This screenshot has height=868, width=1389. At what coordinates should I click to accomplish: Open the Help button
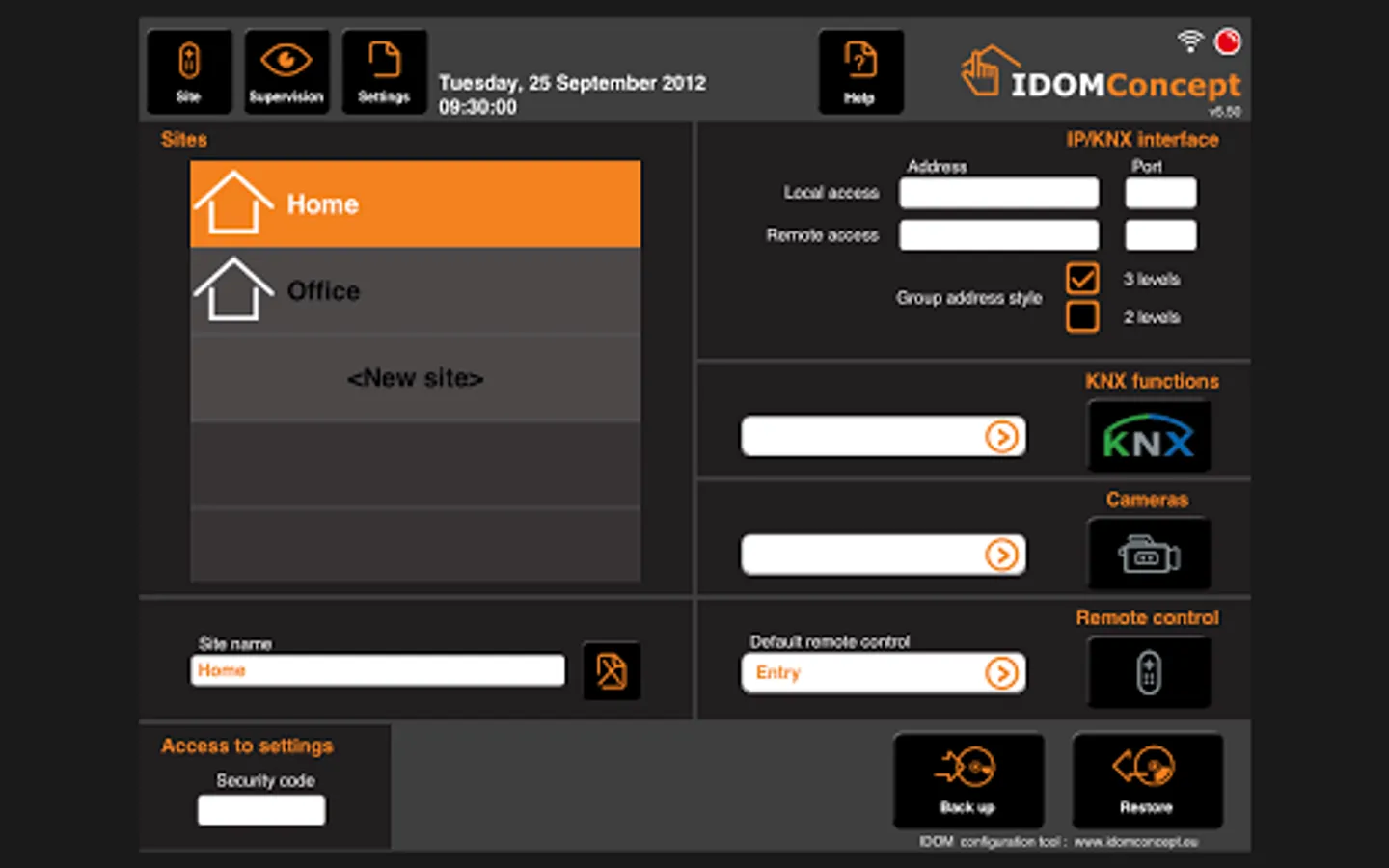point(860,72)
